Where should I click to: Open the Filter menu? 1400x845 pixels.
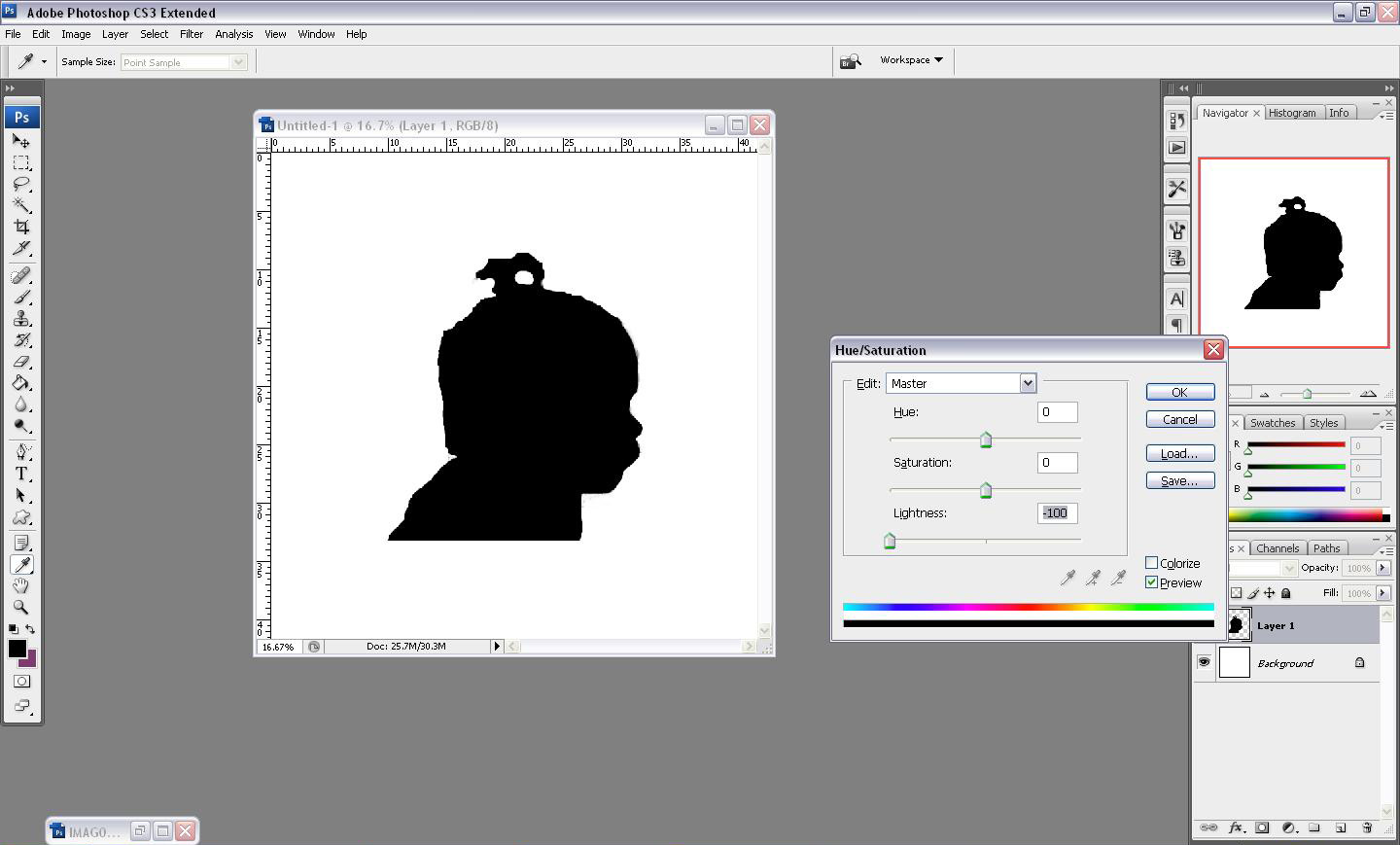[x=192, y=34]
